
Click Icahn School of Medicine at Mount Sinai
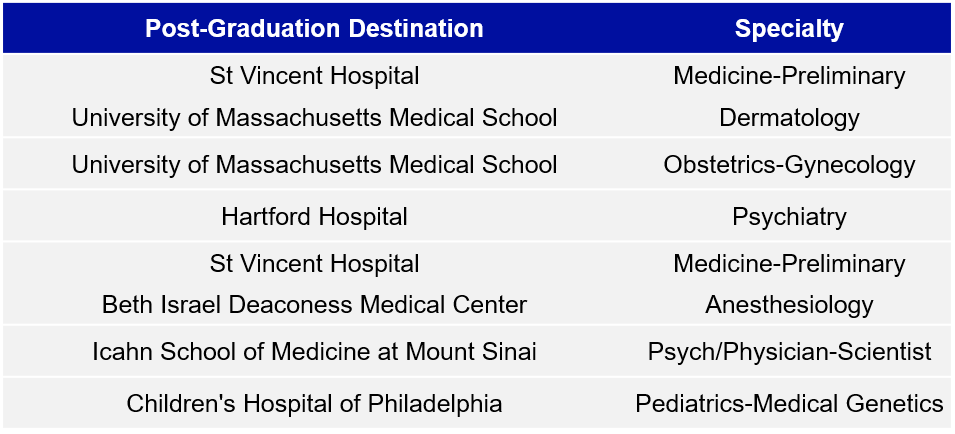tap(314, 352)
